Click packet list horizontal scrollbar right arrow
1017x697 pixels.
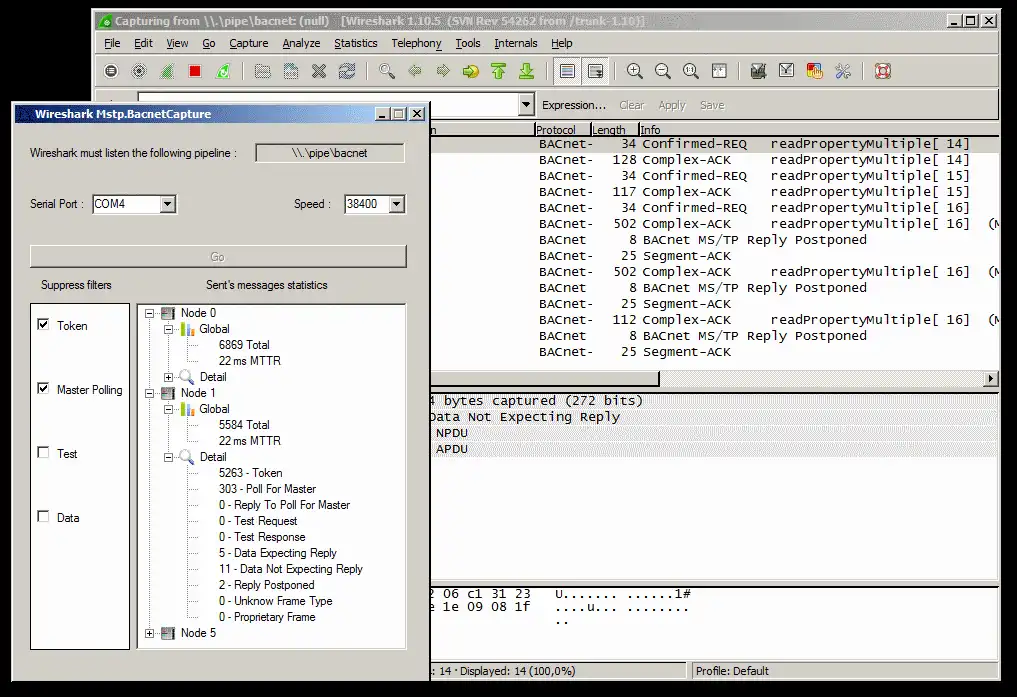(991, 379)
